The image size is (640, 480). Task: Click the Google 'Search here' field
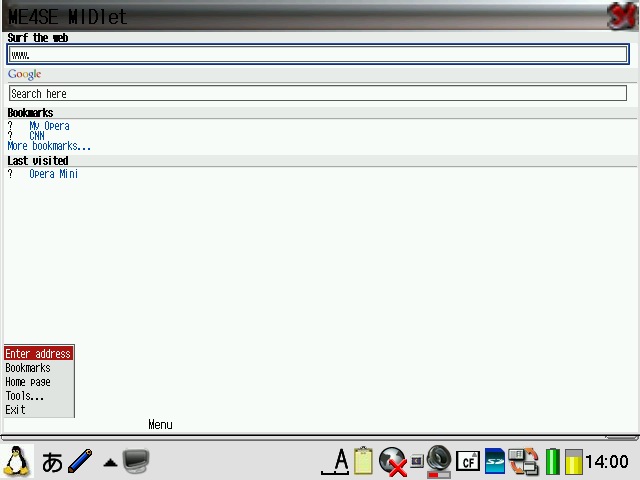[318, 94]
